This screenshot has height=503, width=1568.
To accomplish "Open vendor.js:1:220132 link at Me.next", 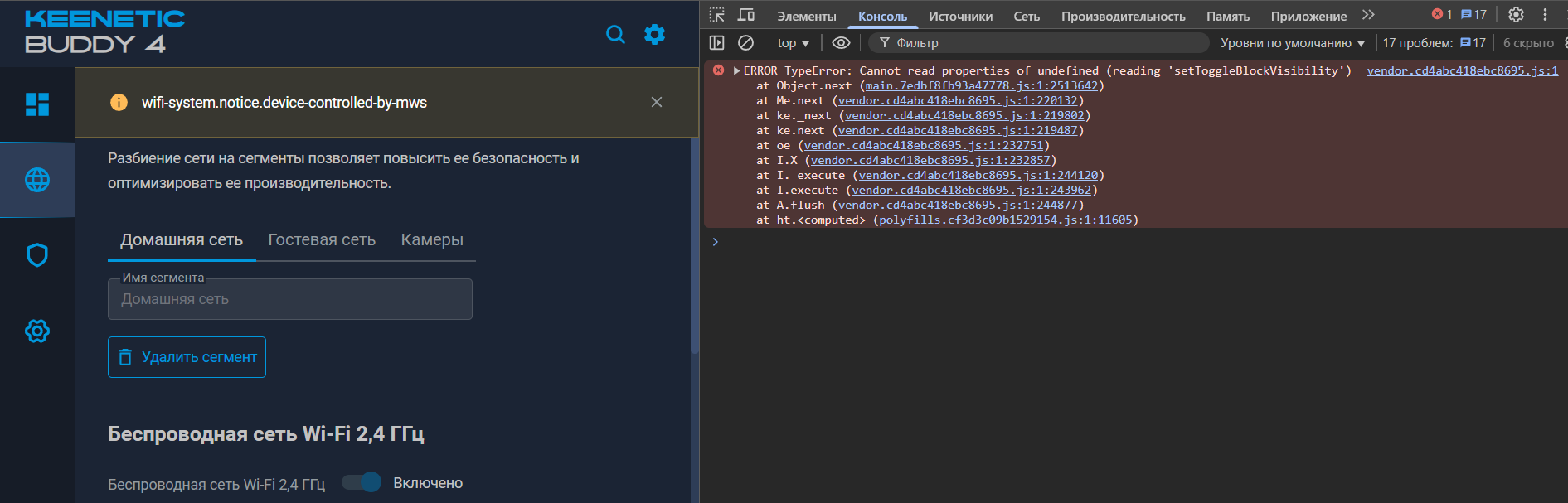I will pyautogui.click(x=958, y=100).
